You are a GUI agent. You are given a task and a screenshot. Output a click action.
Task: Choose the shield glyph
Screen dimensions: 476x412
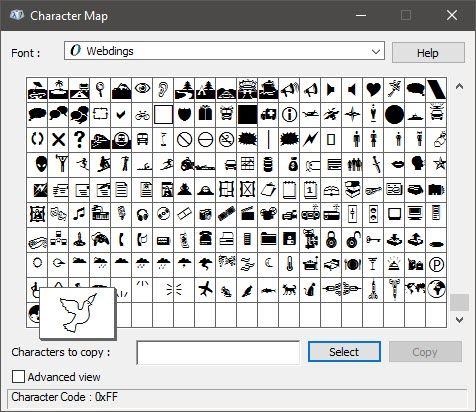click(184, 115)
